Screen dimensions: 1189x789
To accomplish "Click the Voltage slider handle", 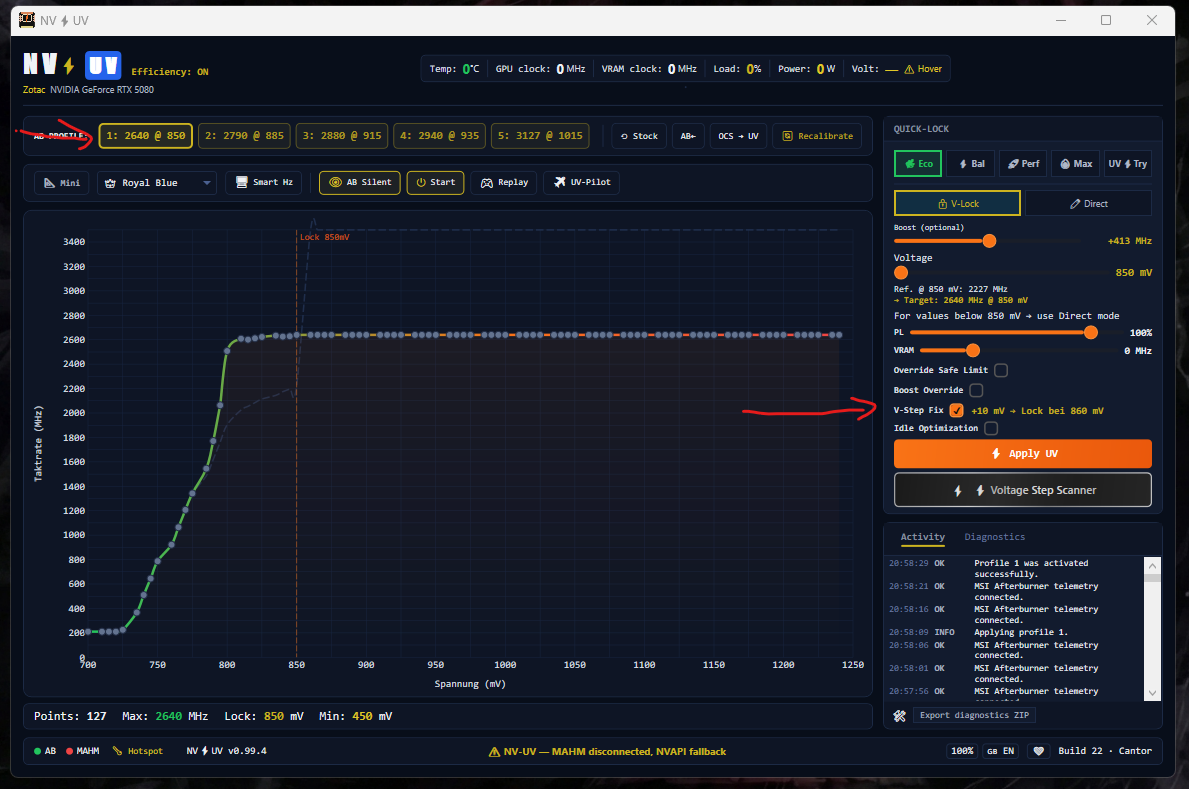I will 901,272.
